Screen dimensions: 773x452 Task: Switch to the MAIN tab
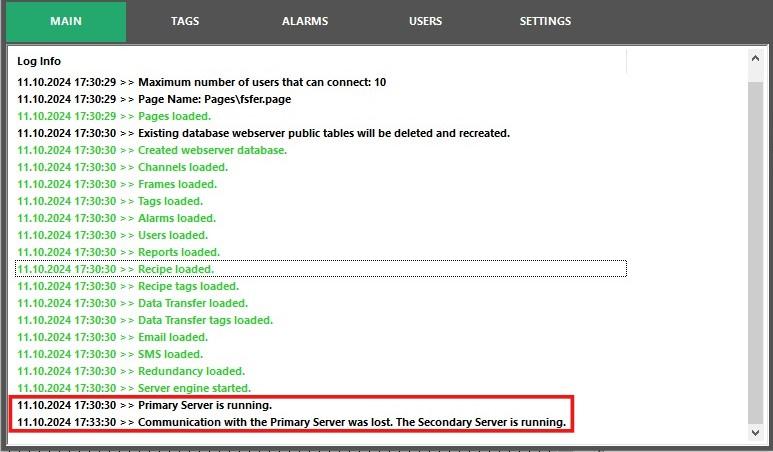[x=66, y=21]
